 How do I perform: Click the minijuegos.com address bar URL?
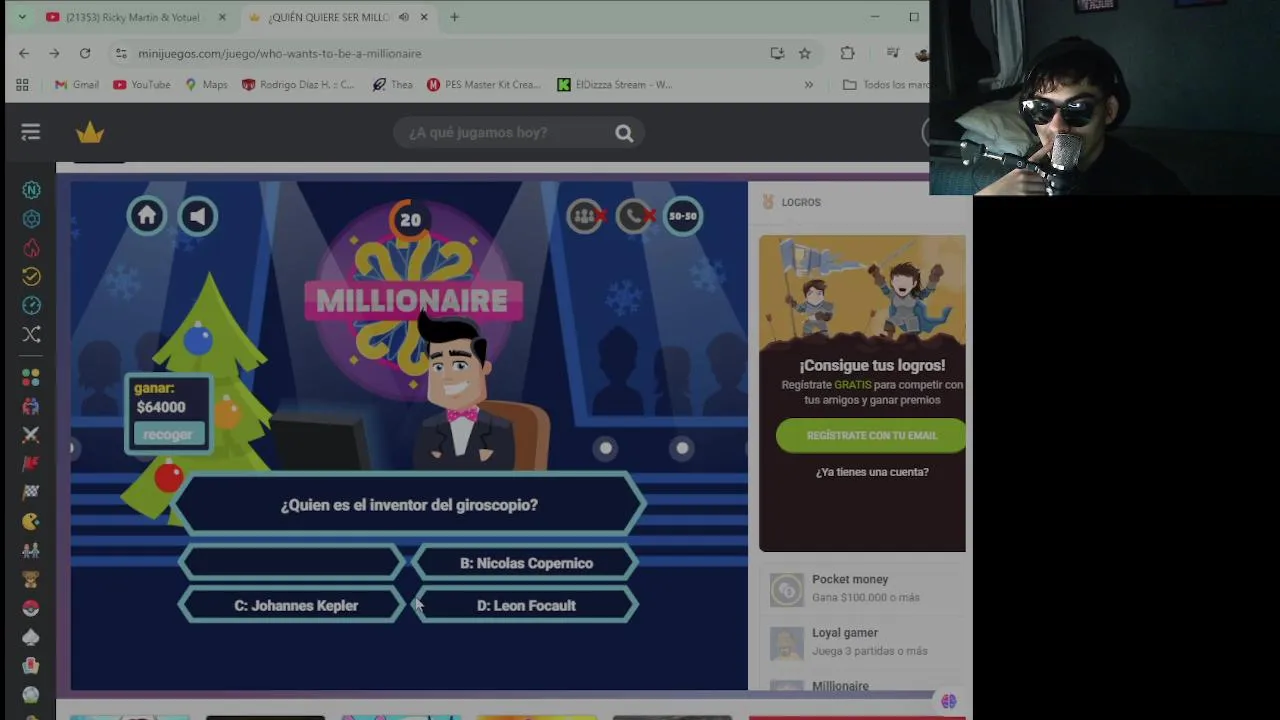280,53
